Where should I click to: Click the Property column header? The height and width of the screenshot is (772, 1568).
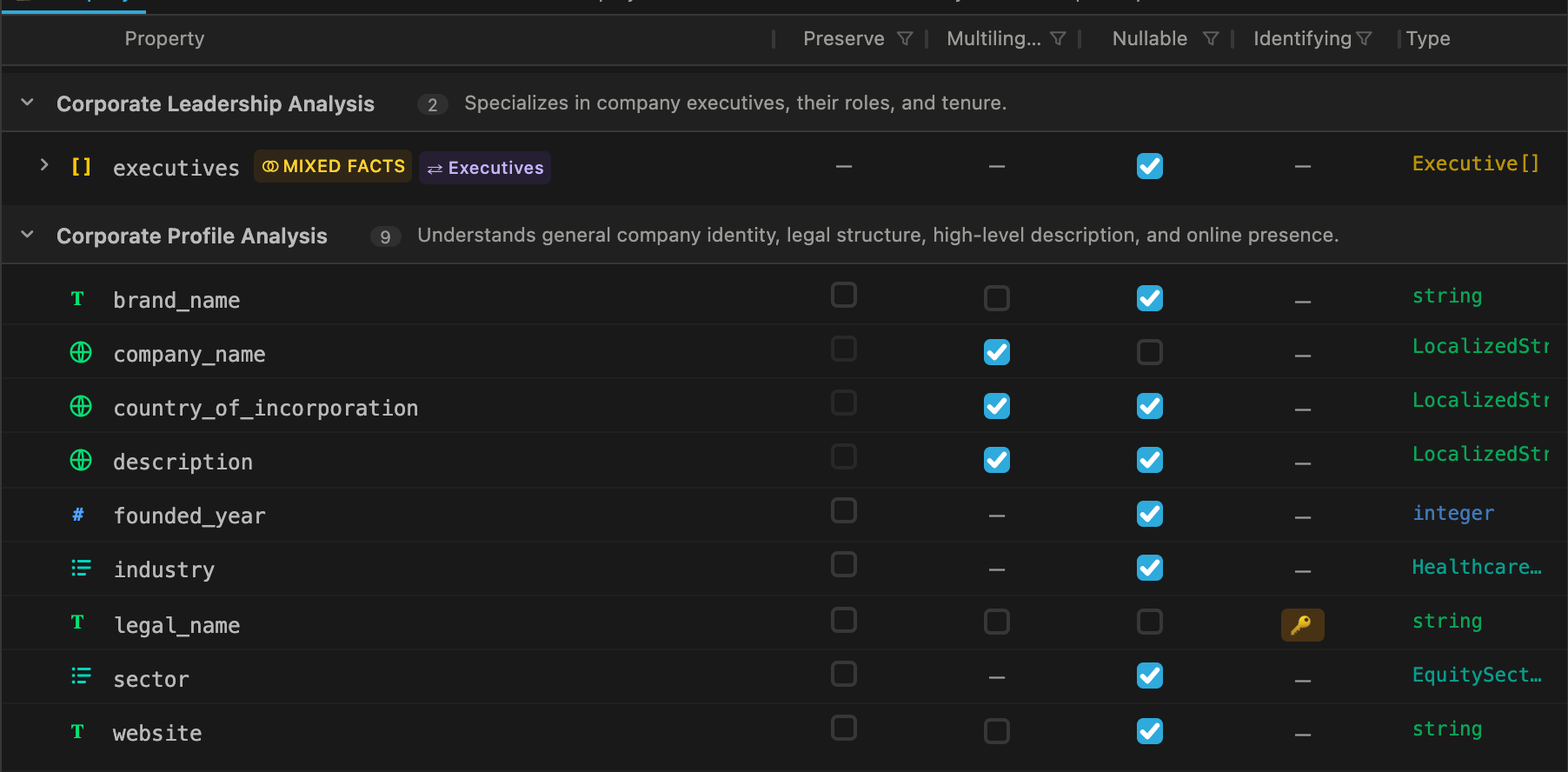[164, 38]
